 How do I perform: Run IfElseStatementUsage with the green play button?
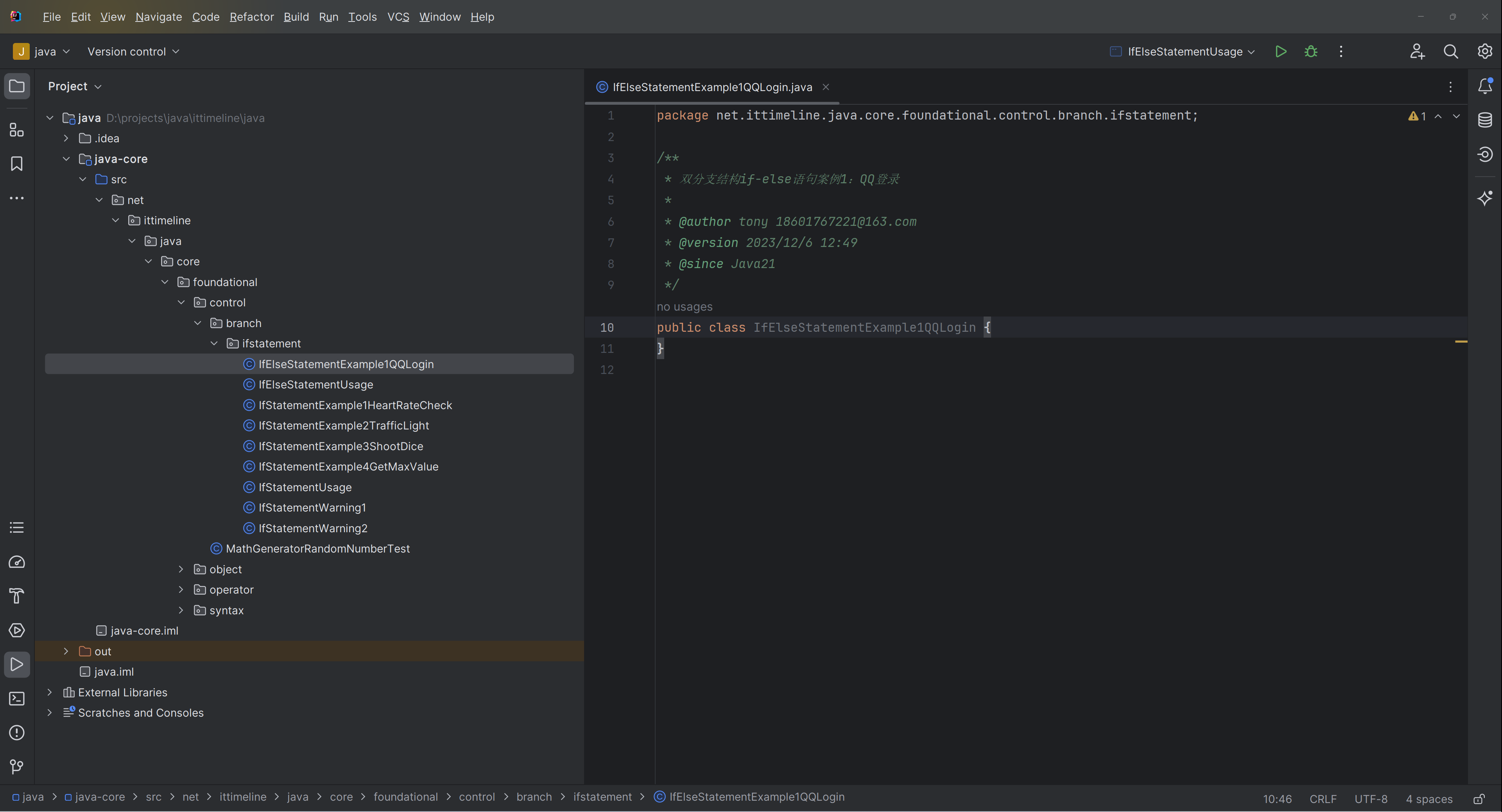(1280, 51)
